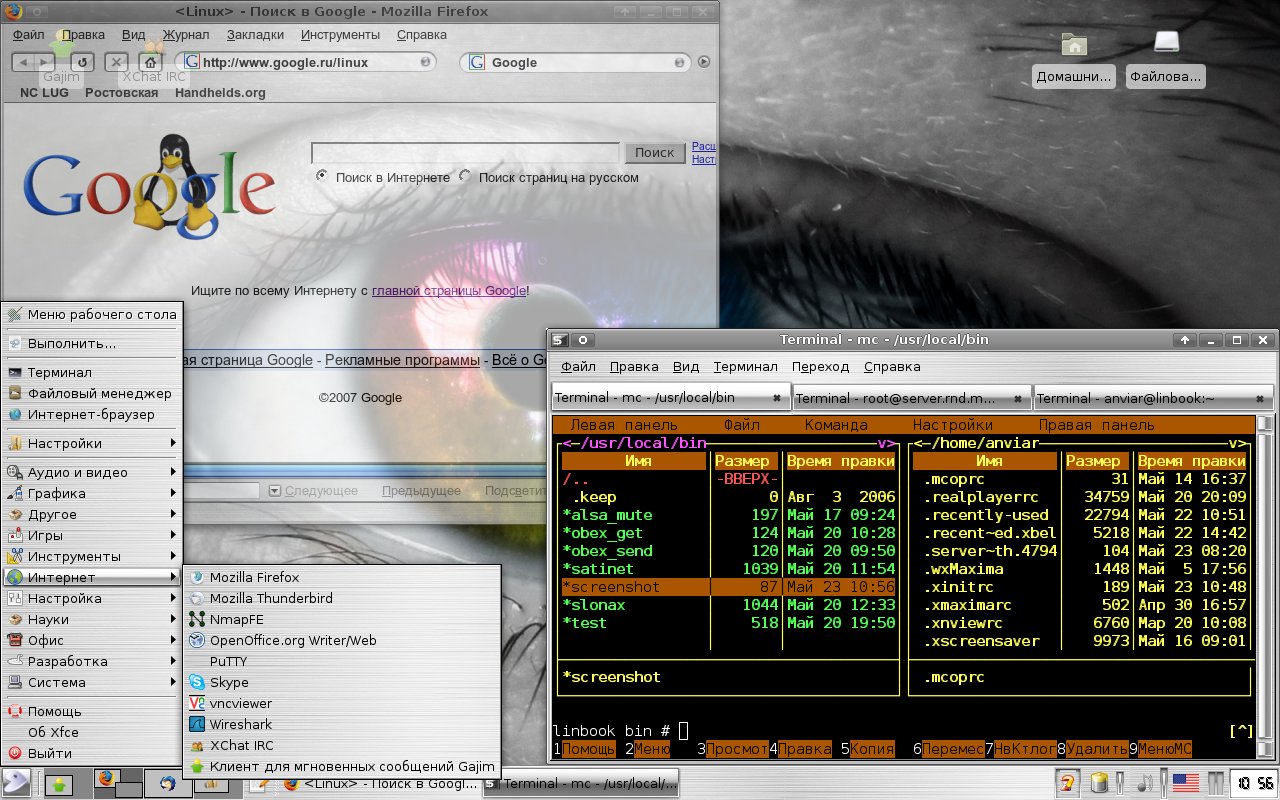Click Google search input field
The image size is (1280, 800).
pyautogui.click(x=465, y=153)
